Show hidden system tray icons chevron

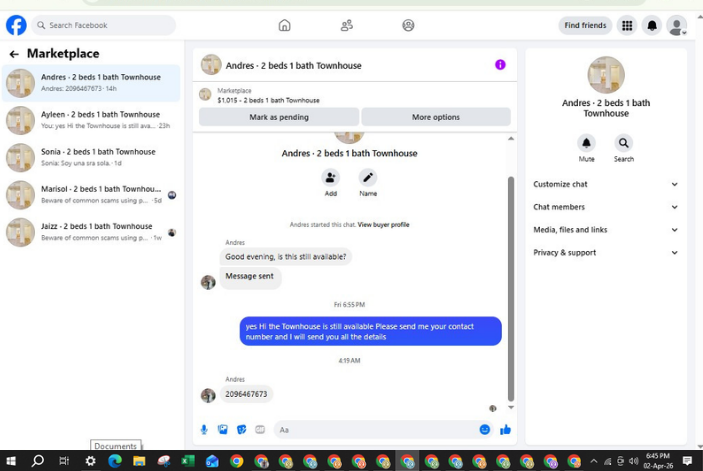coord(594,461)
